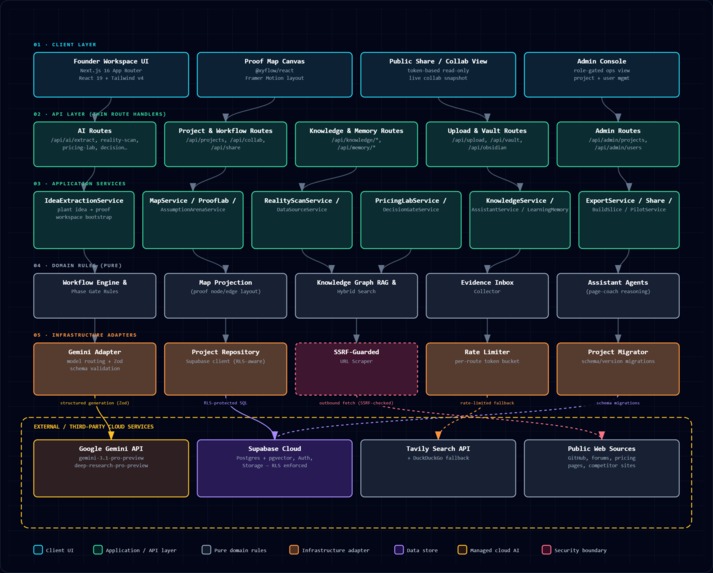Select the Map Projection node
713x573 pixels.
pos(226,296)
